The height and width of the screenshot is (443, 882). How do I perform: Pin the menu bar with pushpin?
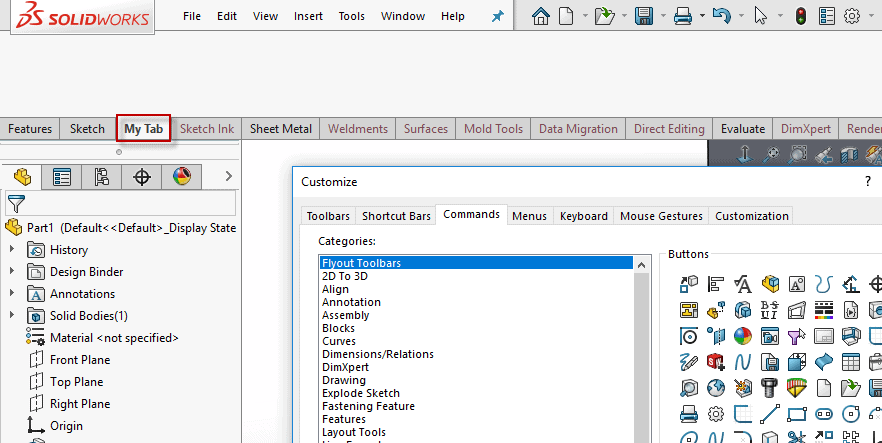(498, 16)
